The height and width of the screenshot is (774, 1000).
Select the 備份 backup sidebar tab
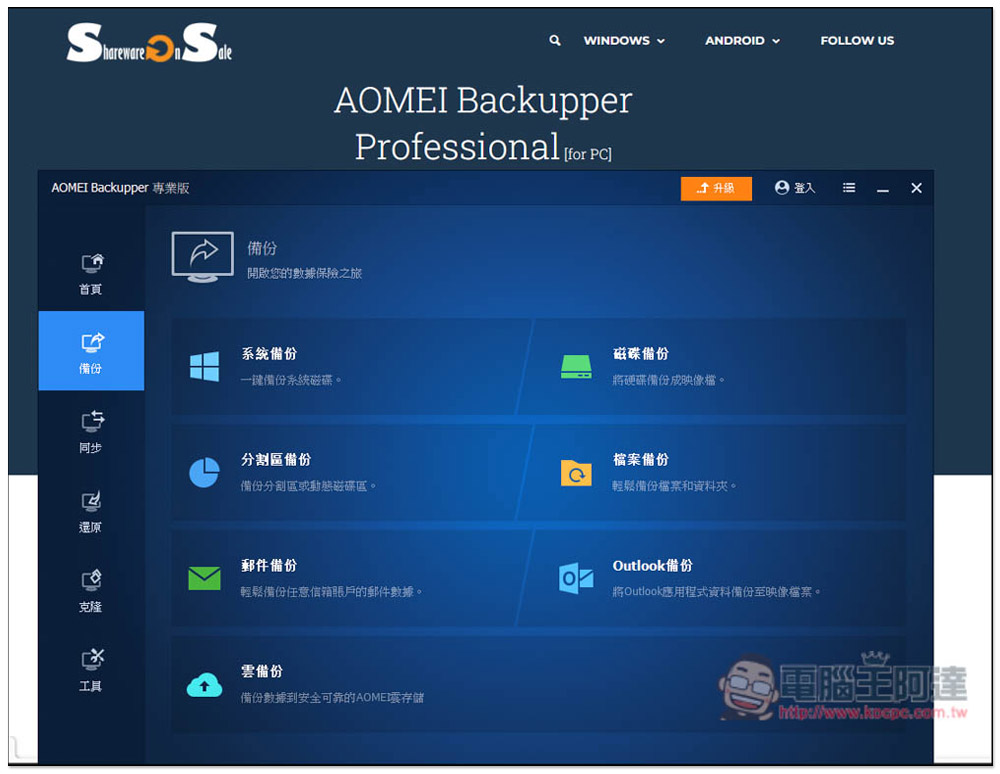pyautogui.click(x=91, y=351)
